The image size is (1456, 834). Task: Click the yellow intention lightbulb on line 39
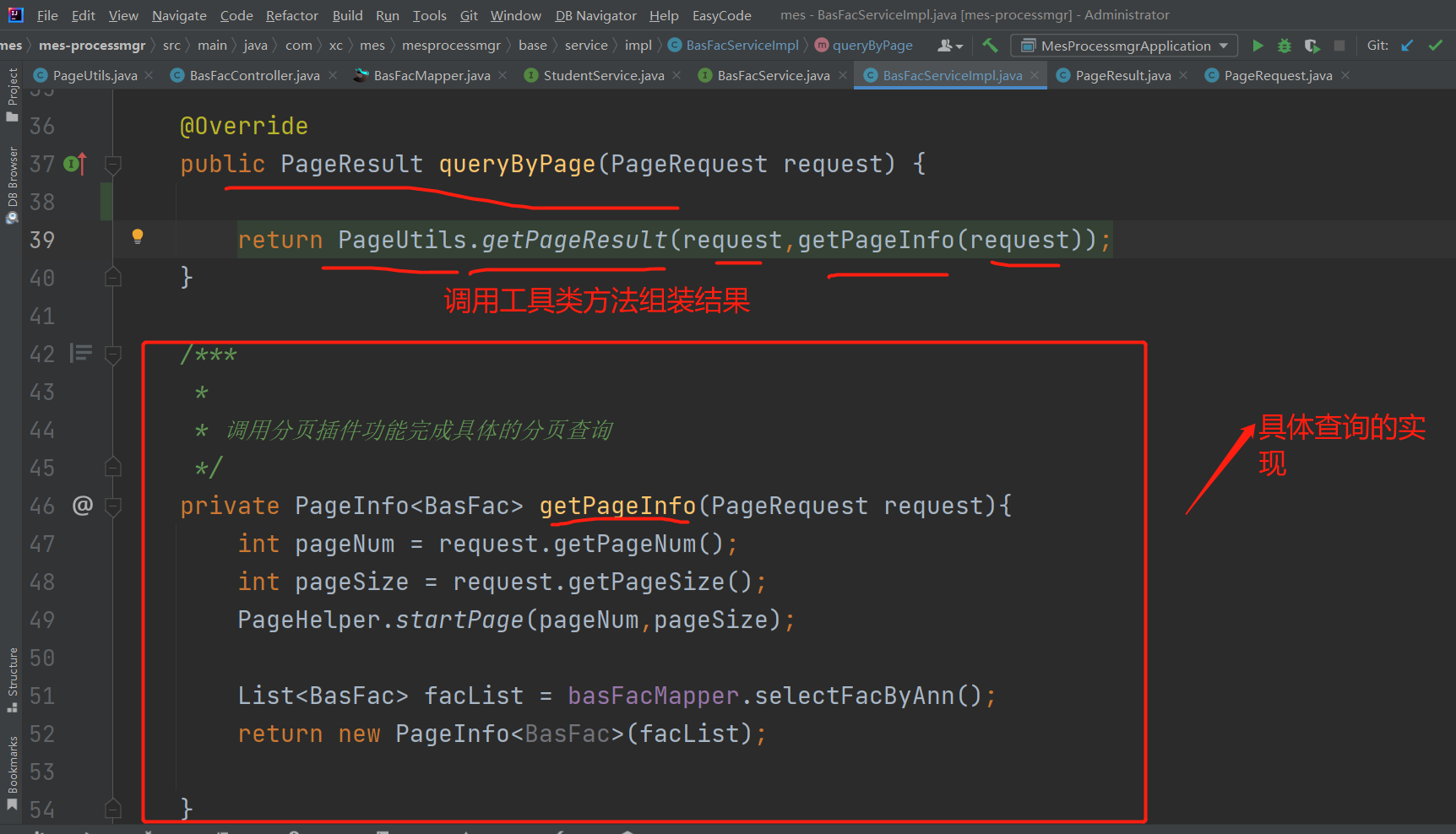click(138, 237)
